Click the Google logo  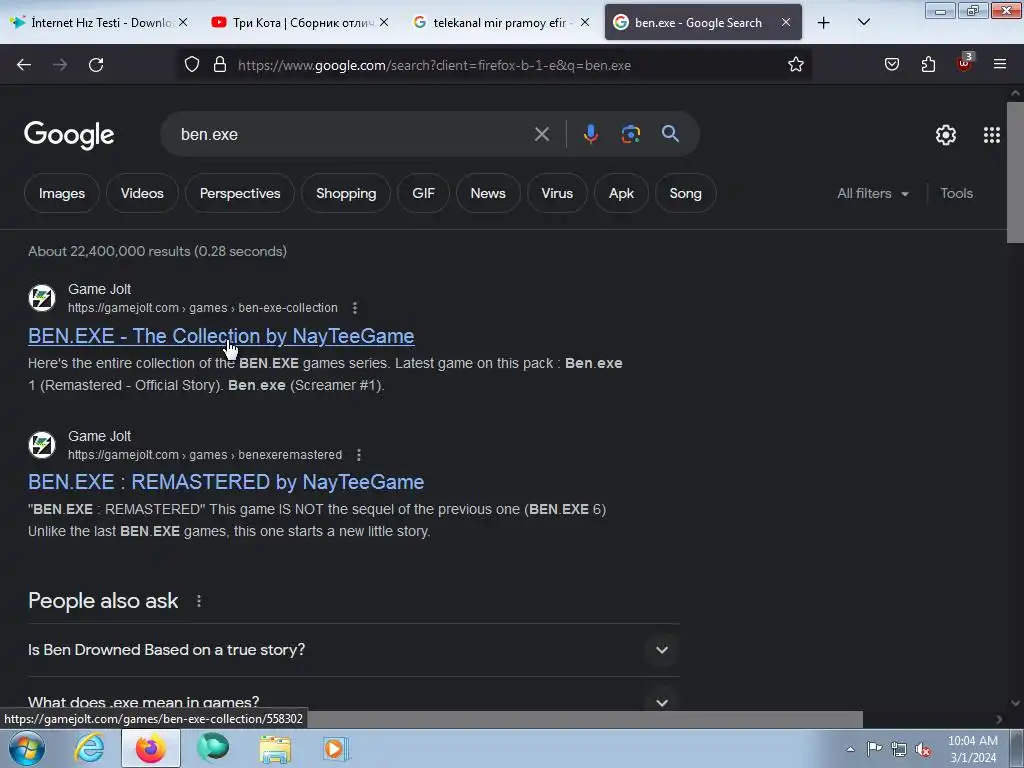[x=69, y=135]
